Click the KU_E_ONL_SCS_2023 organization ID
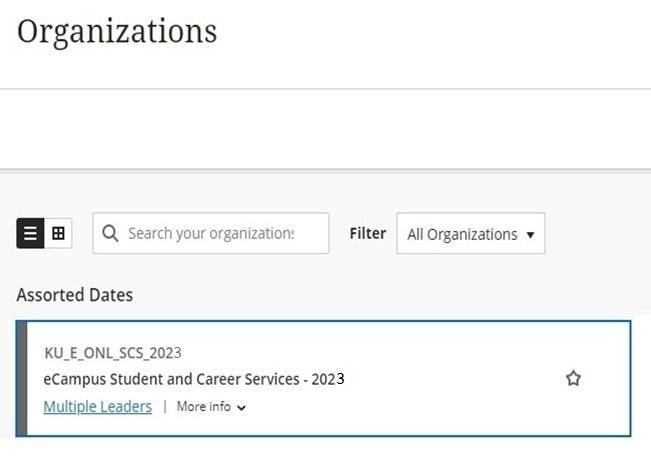This screenshot has height=465, width=651. coord(113,352)
